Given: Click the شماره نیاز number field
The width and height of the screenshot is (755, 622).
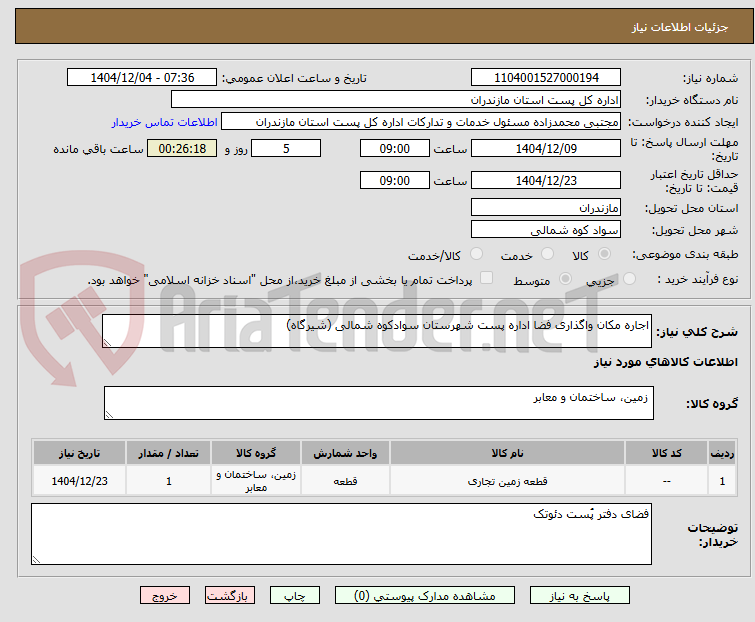Looking at the screenshot, I should pyautogui.click(x=546, y=78).
